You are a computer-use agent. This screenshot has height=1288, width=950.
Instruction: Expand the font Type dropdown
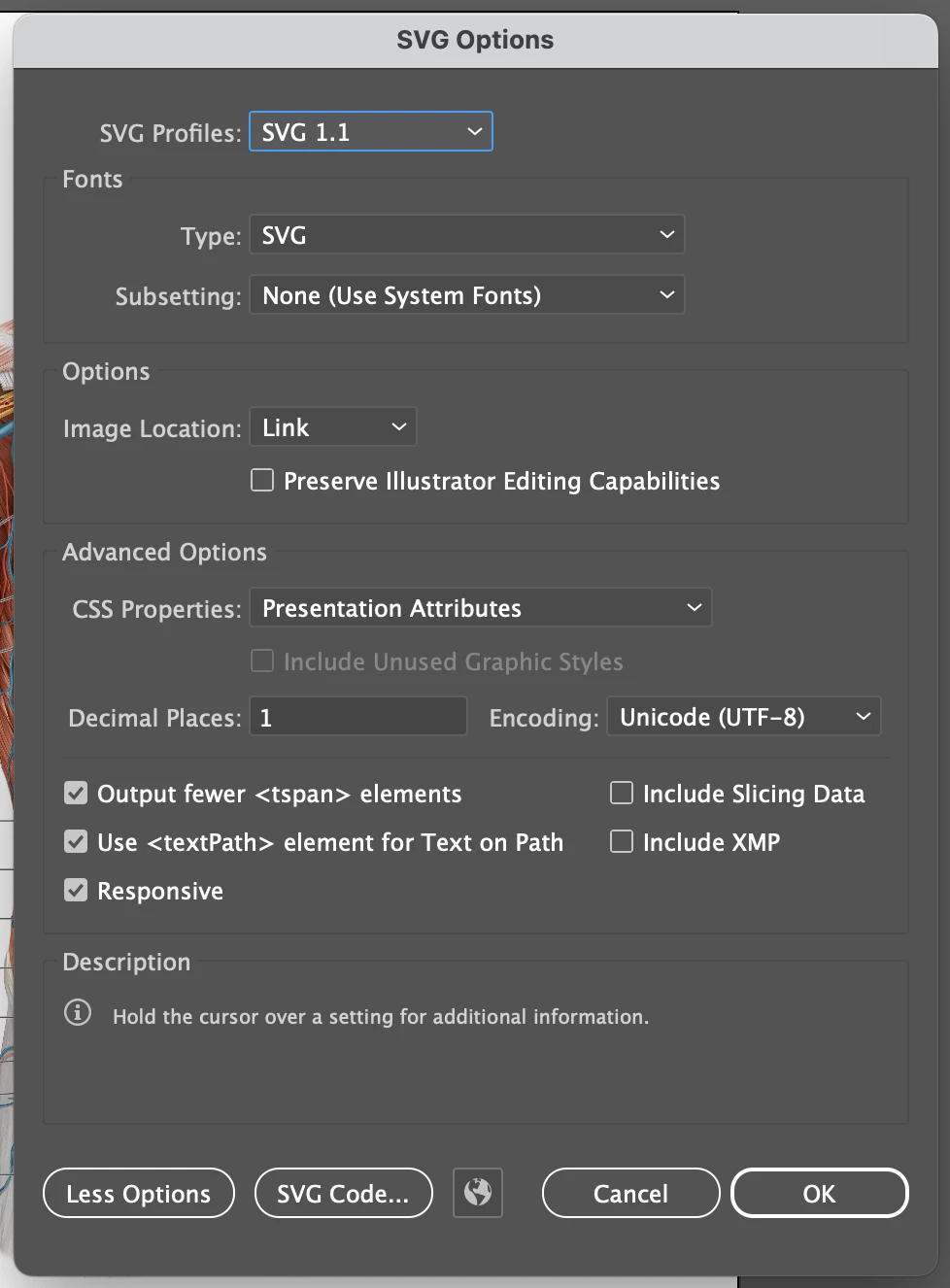467,235
